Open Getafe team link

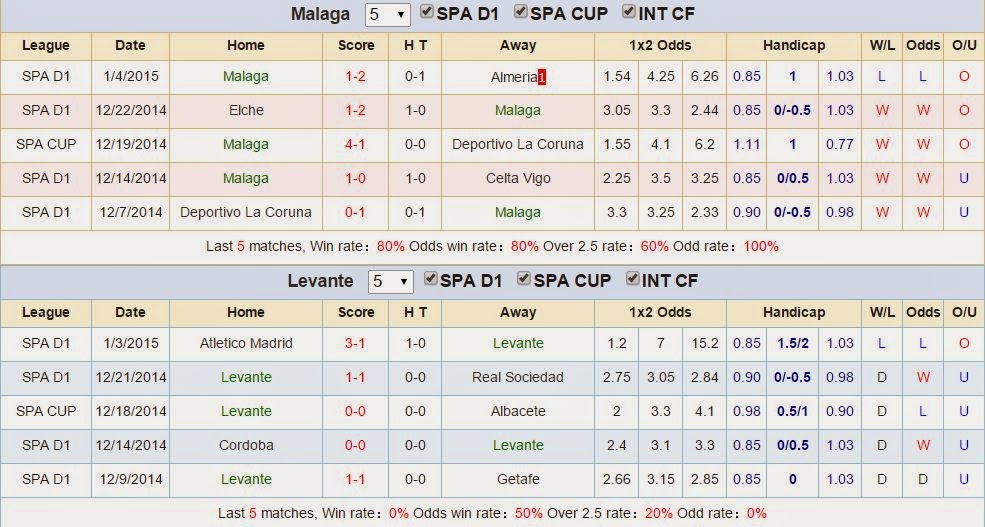518,479
